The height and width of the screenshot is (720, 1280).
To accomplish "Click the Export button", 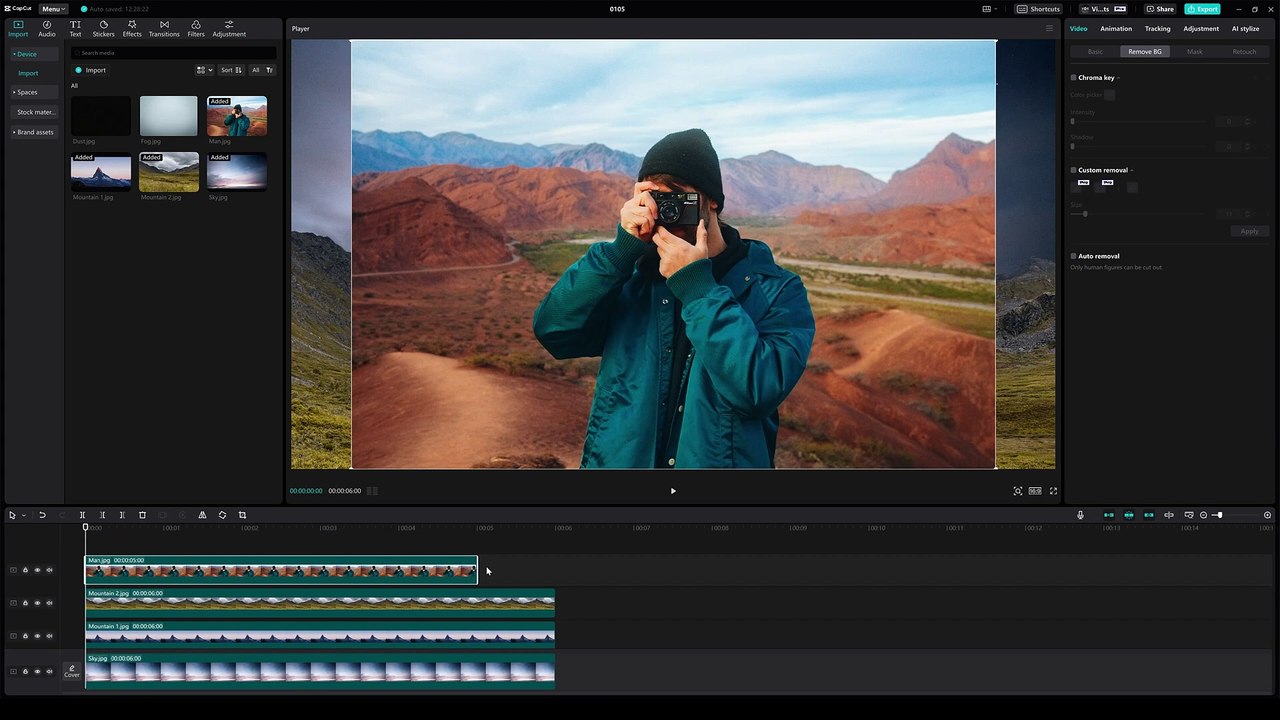I will pos(1202,9).
